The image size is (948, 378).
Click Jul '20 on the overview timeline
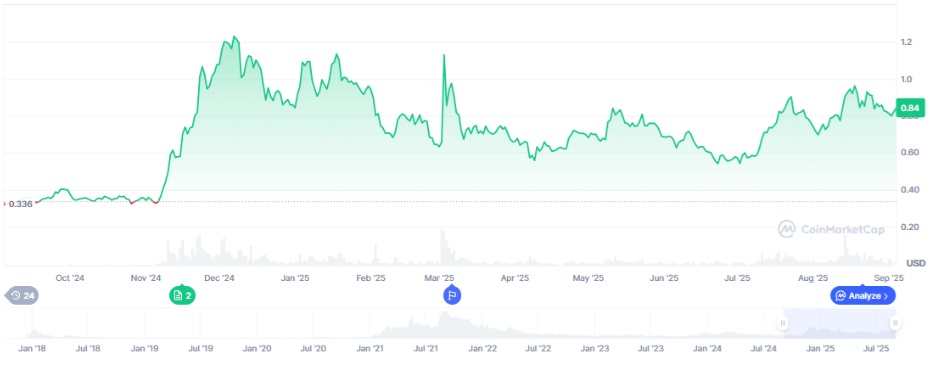(x=313, y=349)
